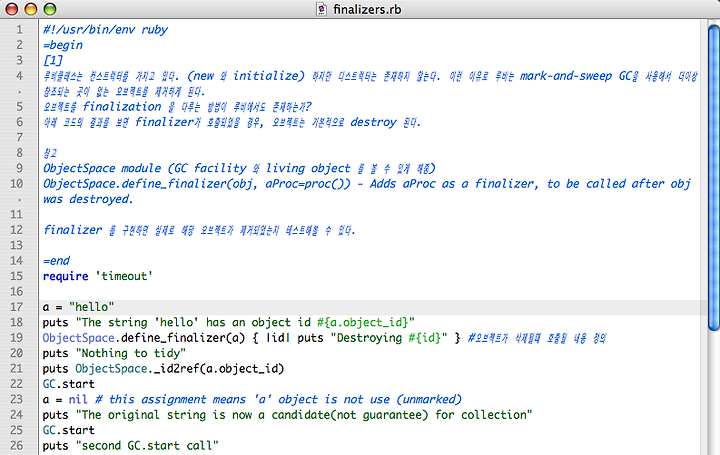Click 'mark-and-sweep' in the comment
Image resolution: width=720 pixels, height=455 pixels.
[566, 76]
